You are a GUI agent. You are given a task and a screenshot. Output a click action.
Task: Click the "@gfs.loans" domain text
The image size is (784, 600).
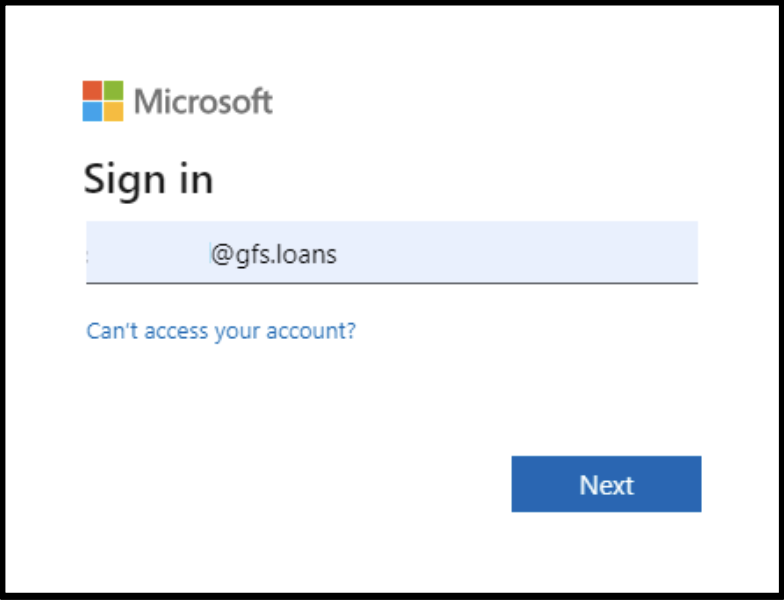[x=274, y=255]
